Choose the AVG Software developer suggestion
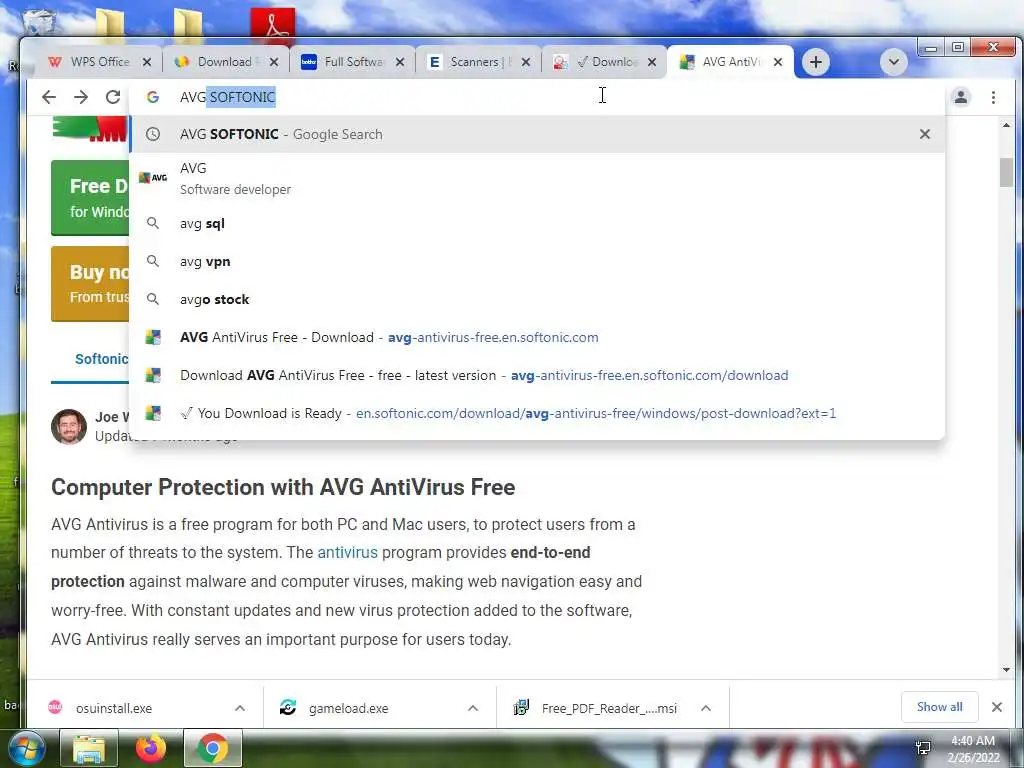 pyautogui.click(x=537, y=178)
